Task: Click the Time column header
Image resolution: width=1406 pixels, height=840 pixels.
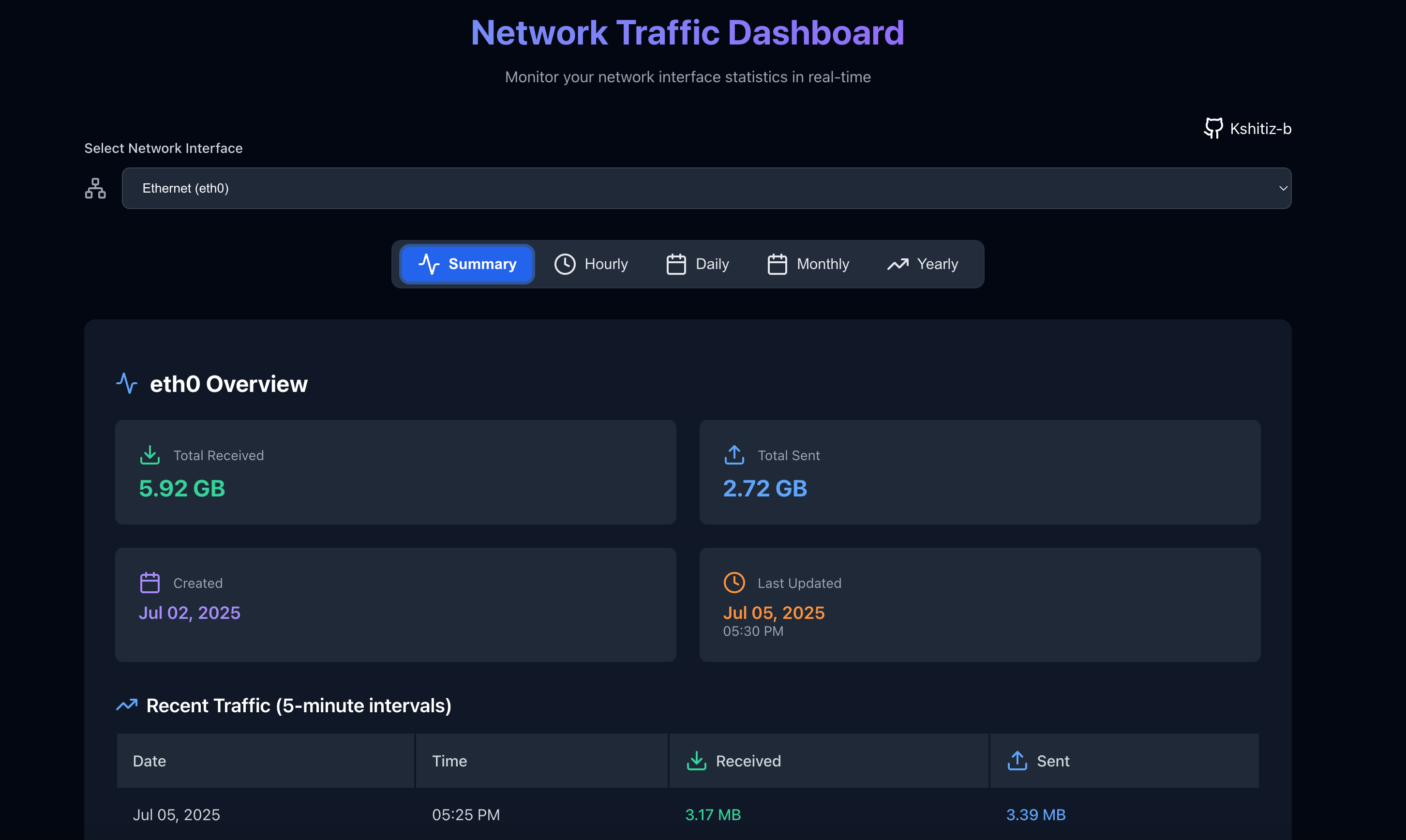Action: (x=449, y=761)
